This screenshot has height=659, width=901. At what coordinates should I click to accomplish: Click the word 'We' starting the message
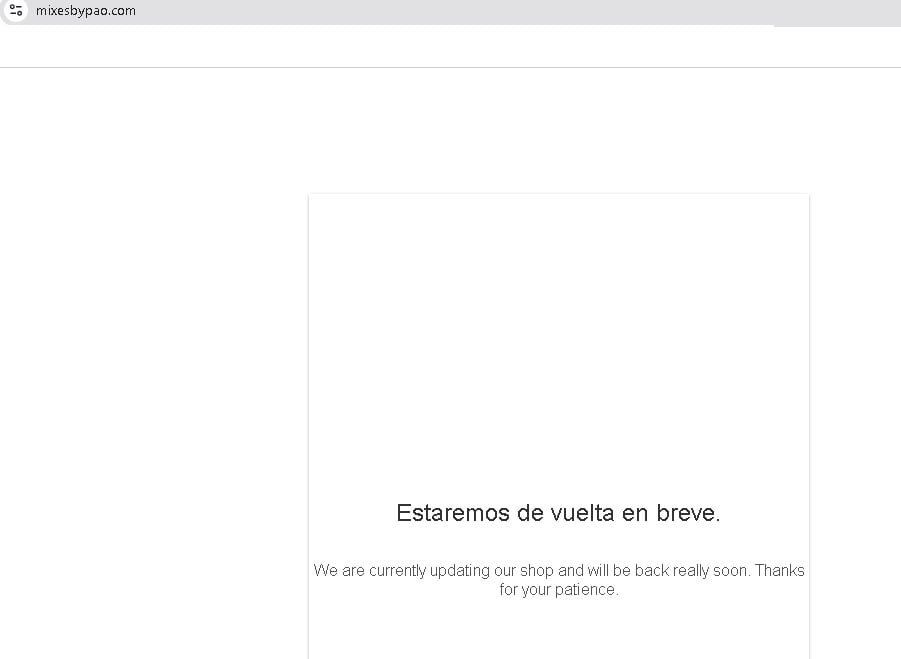tap(325, 570)
